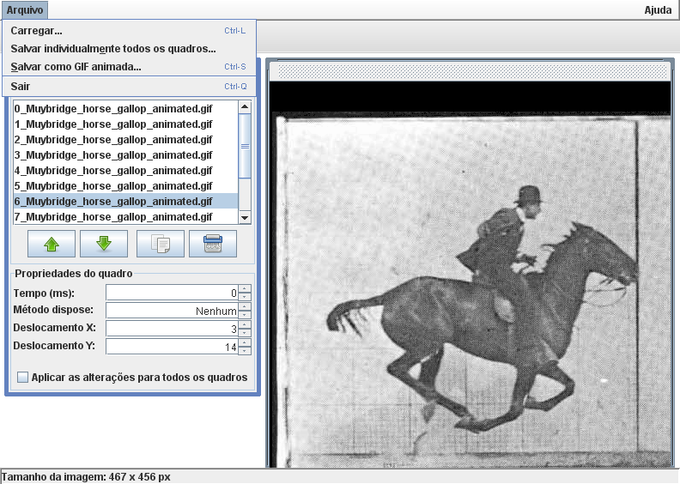Click the Deslocamento X input field

point(172,329)
